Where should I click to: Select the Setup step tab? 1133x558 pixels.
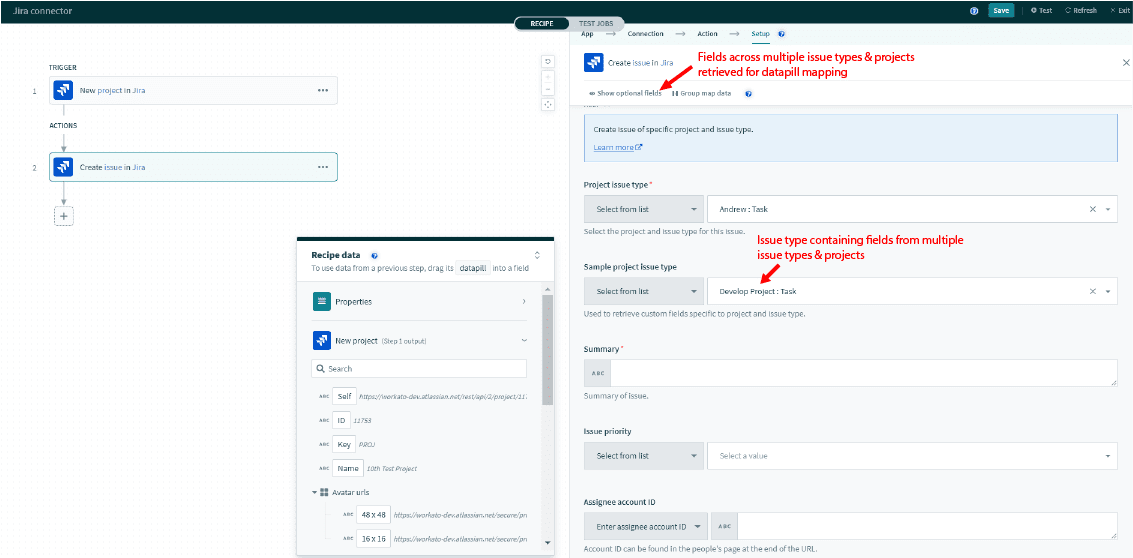point(761,34)
